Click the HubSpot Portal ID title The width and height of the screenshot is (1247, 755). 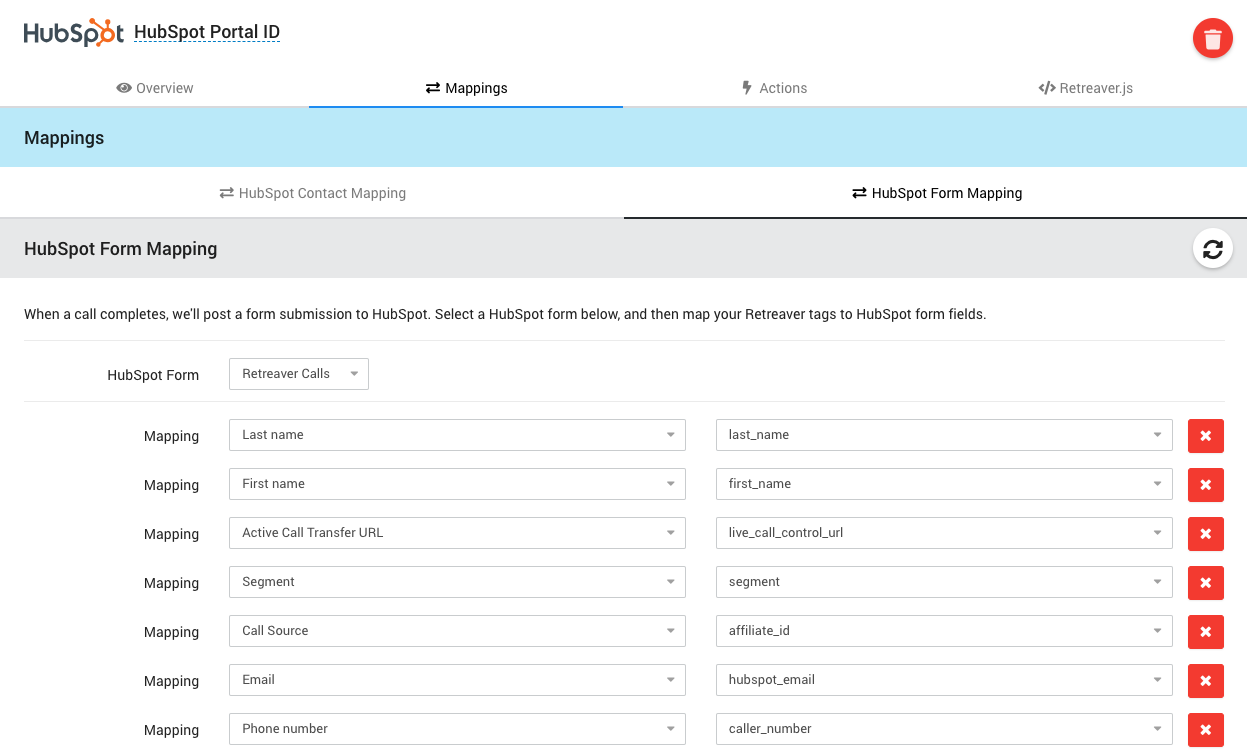(x=207, y=32)
